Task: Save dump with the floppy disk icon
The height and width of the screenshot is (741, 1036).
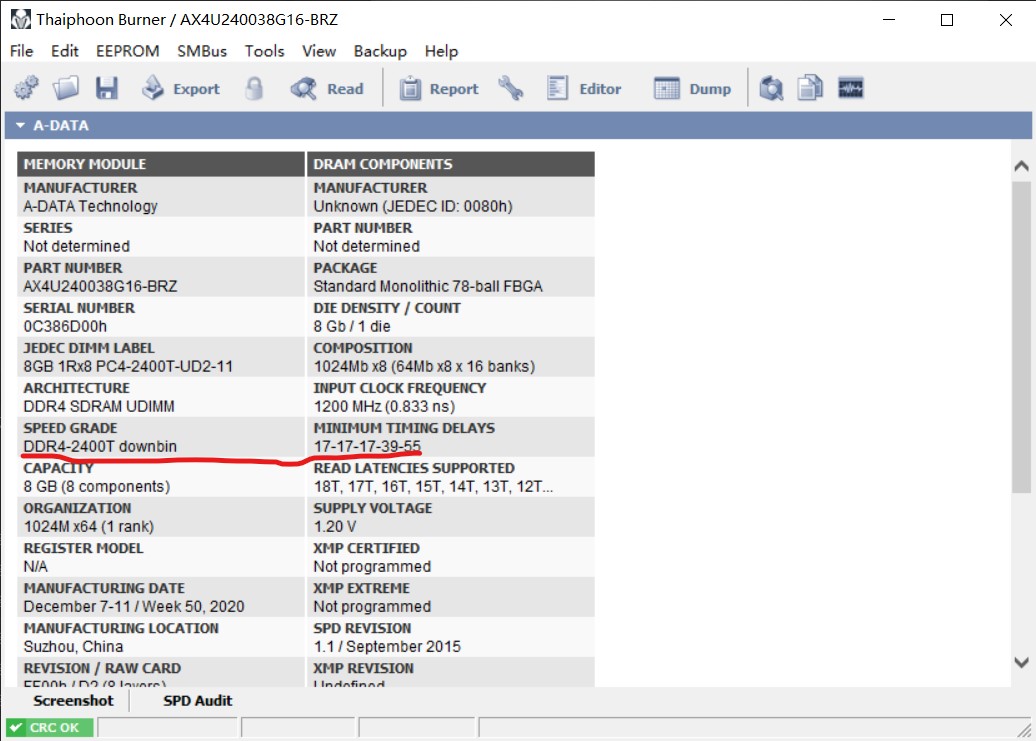Action: coord(106,88)
